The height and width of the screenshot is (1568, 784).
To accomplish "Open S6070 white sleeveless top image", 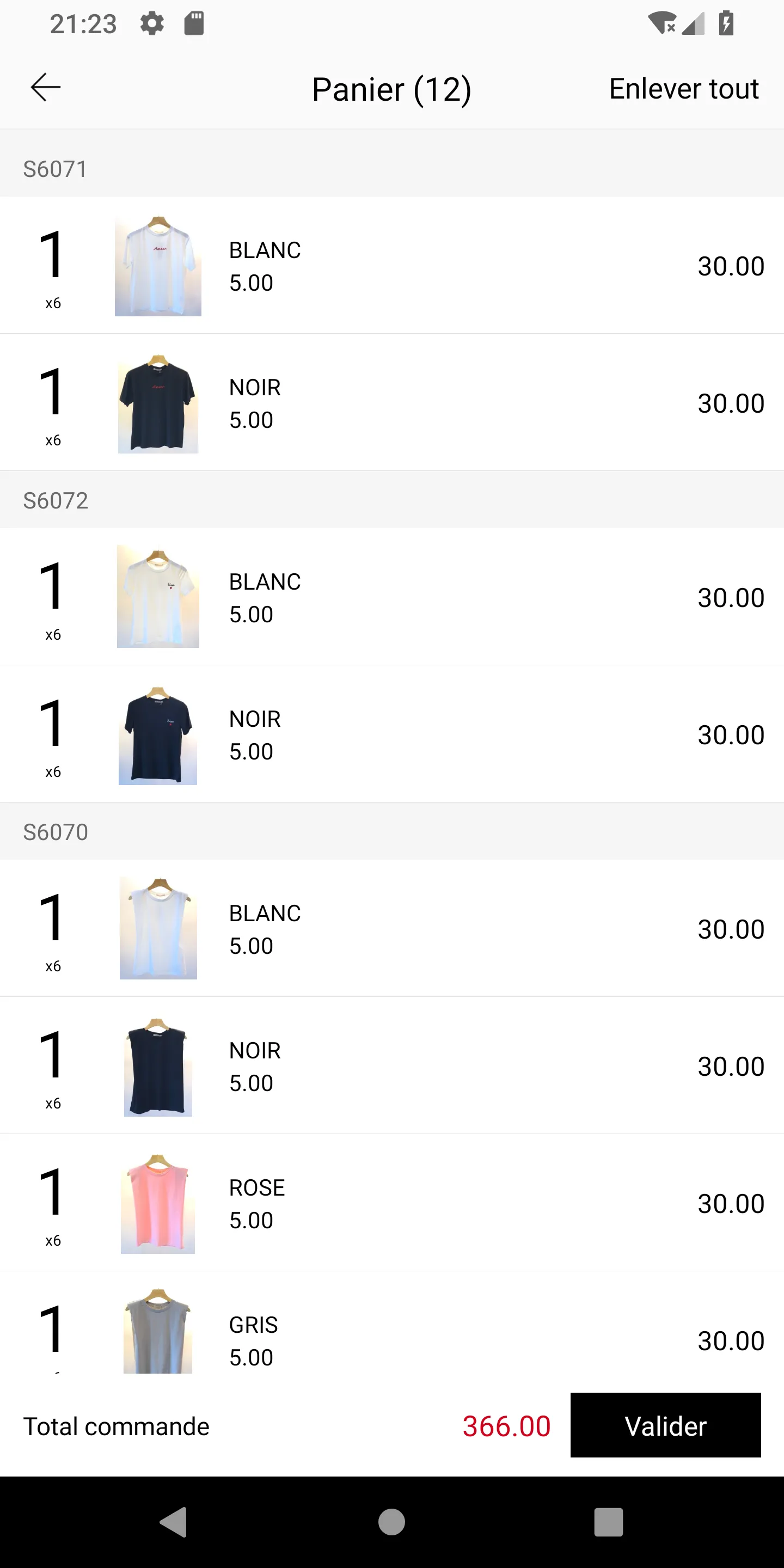I will [158, 928].
